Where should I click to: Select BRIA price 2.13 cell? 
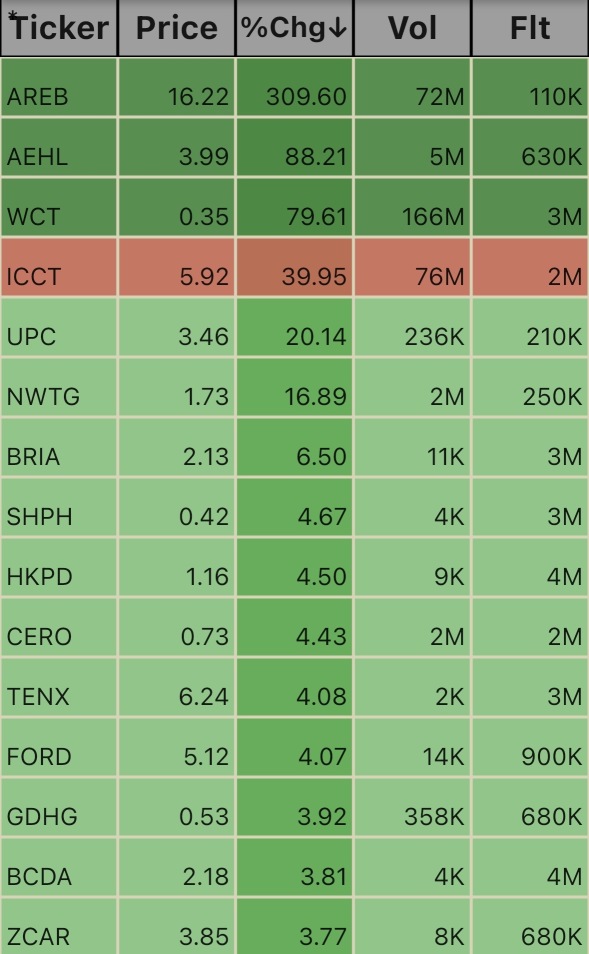pyautogui.click(x=176, y=447)
